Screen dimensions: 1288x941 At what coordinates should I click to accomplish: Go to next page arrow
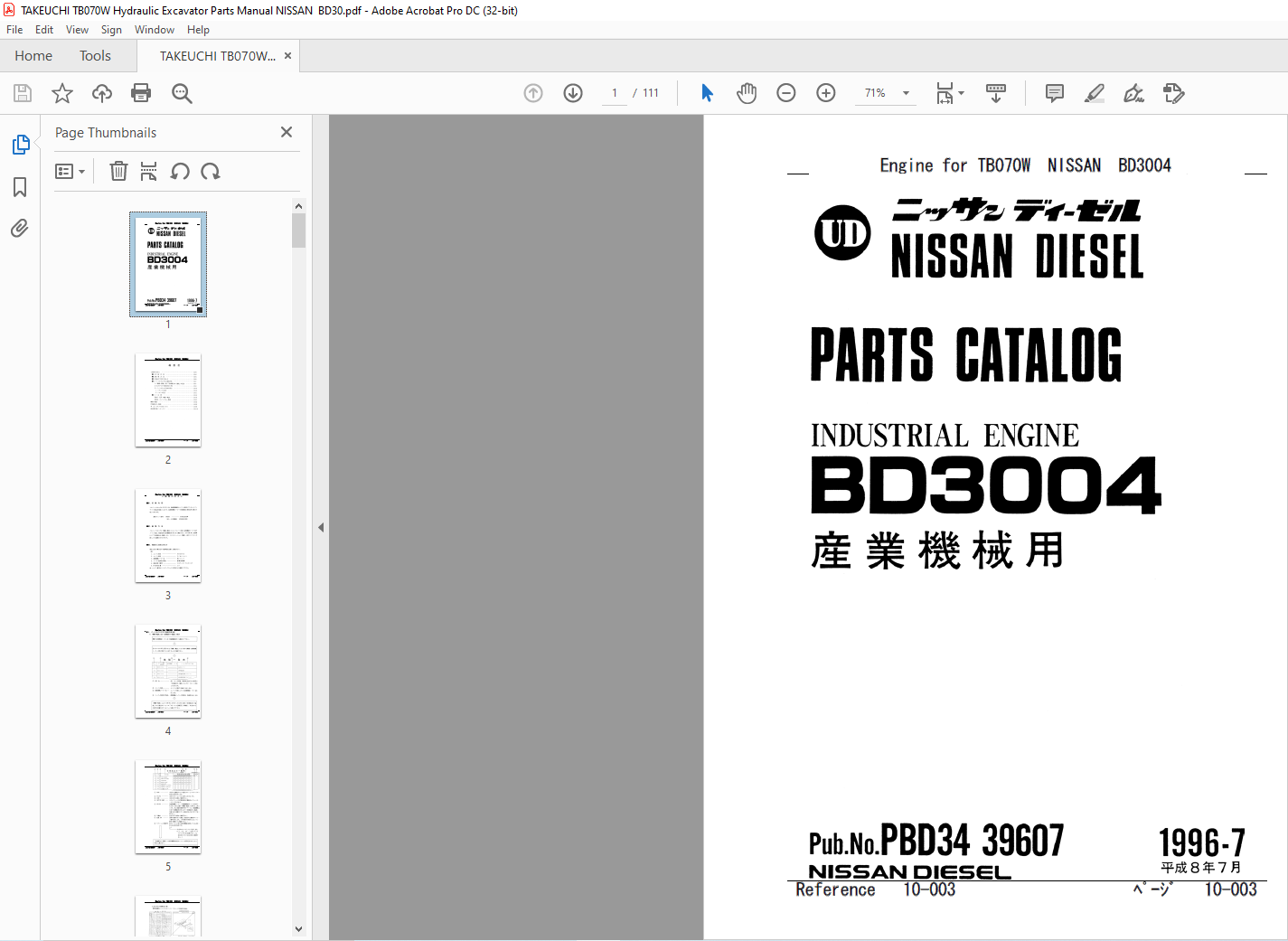pos(573,93)
